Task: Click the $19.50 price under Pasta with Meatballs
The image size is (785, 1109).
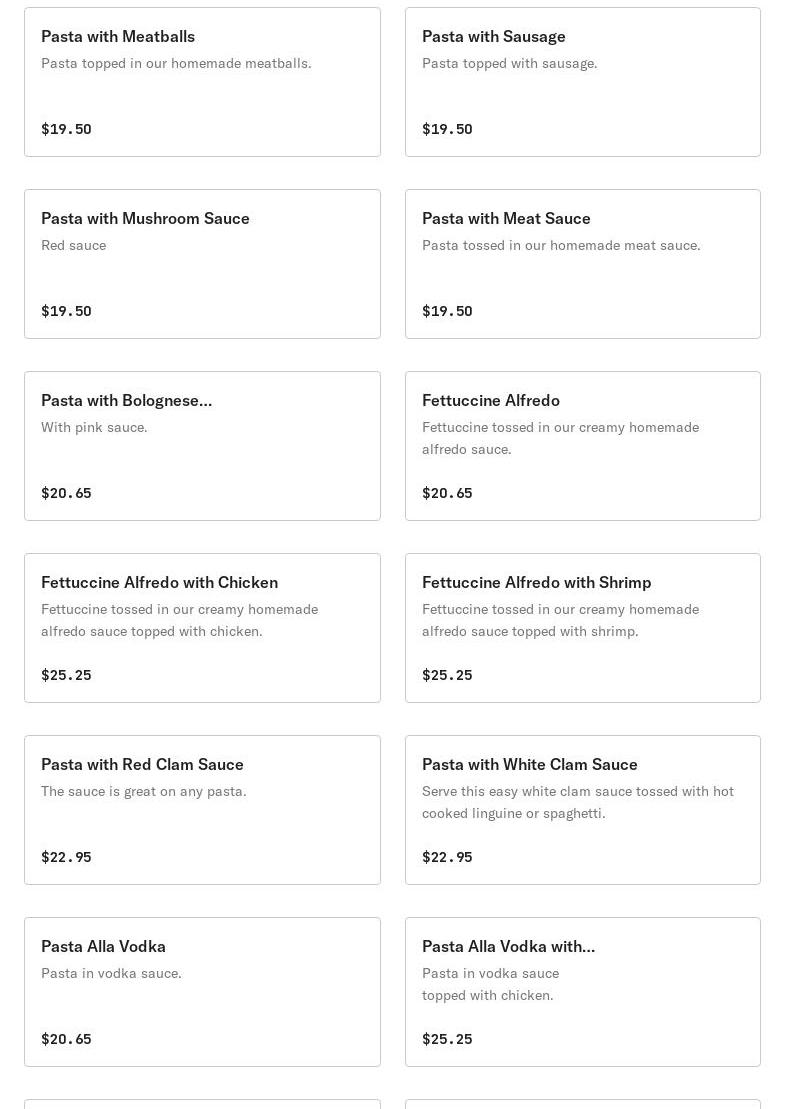Action: tap(66, 129)
